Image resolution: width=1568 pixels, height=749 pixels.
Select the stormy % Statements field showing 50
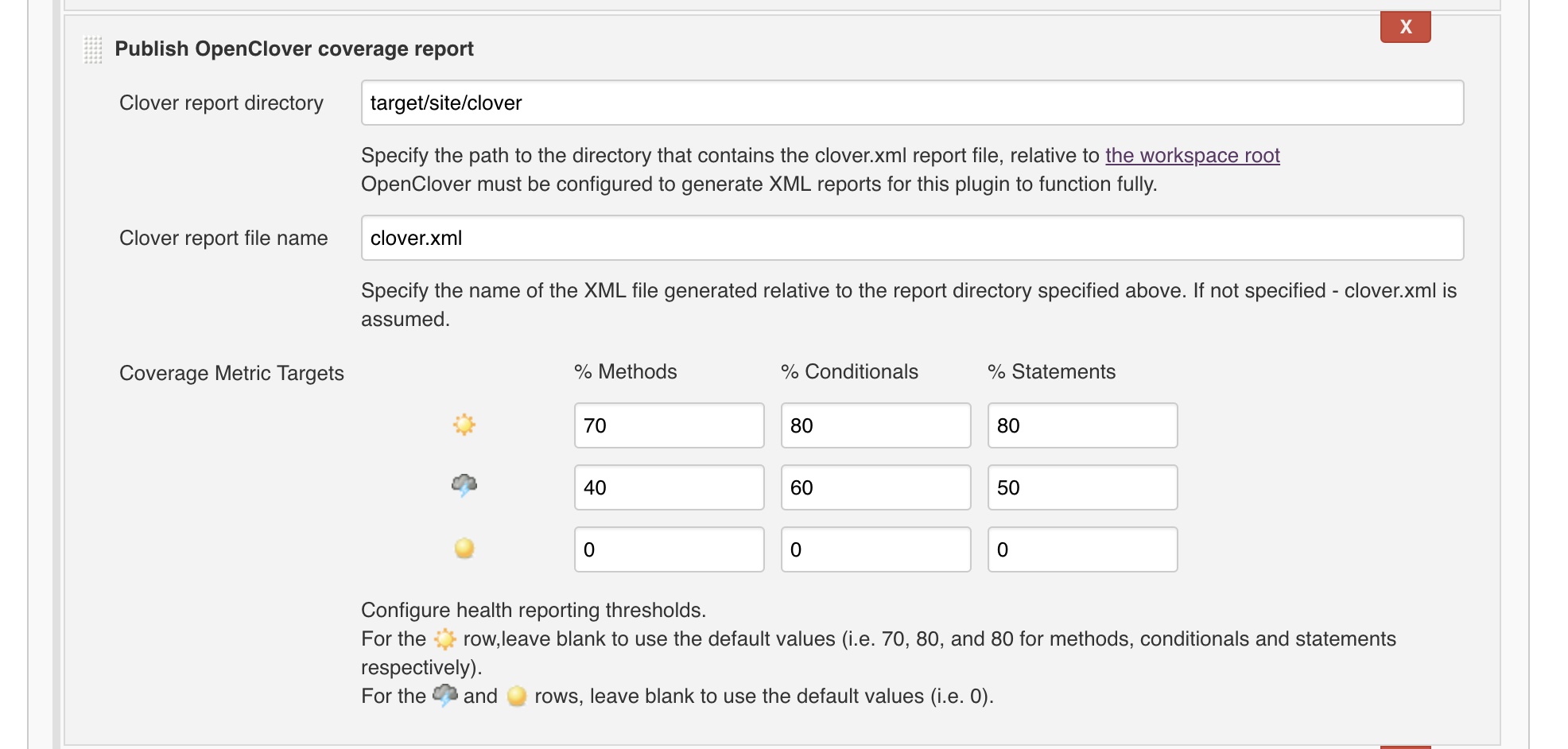pyautogui.click(x=1082, y=487)
